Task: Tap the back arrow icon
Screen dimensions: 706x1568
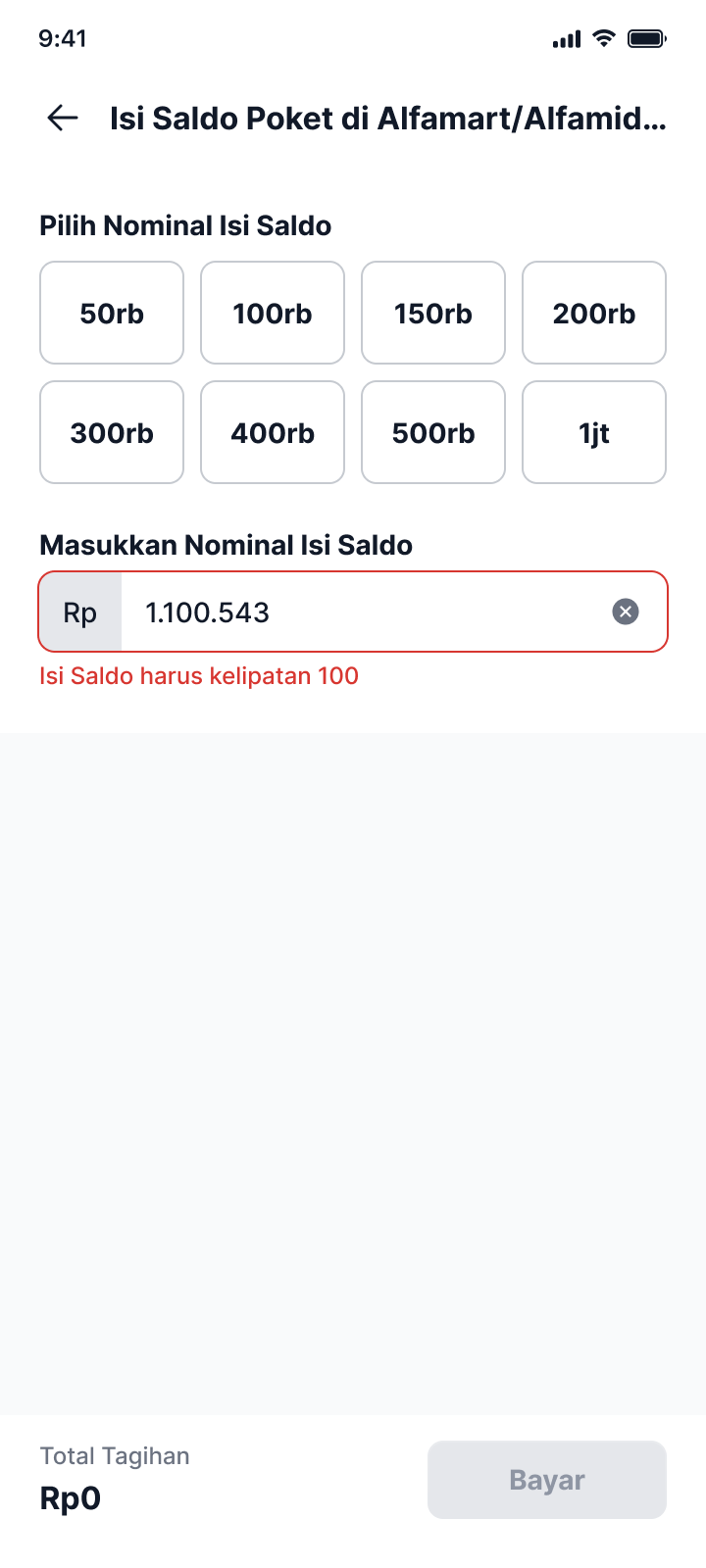Action: (x=63, y=119)
